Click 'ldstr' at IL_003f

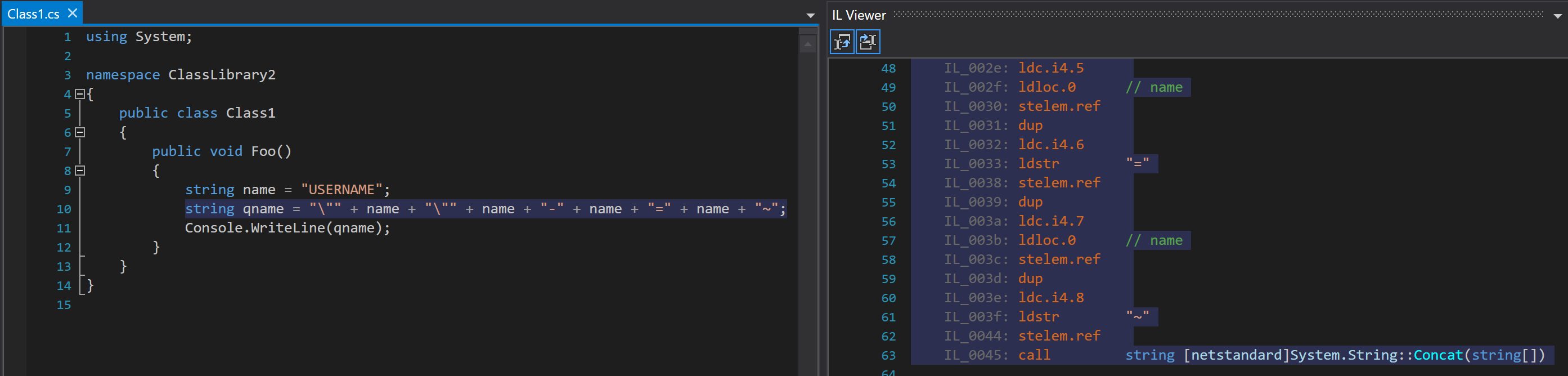[x=1039, y=317]
